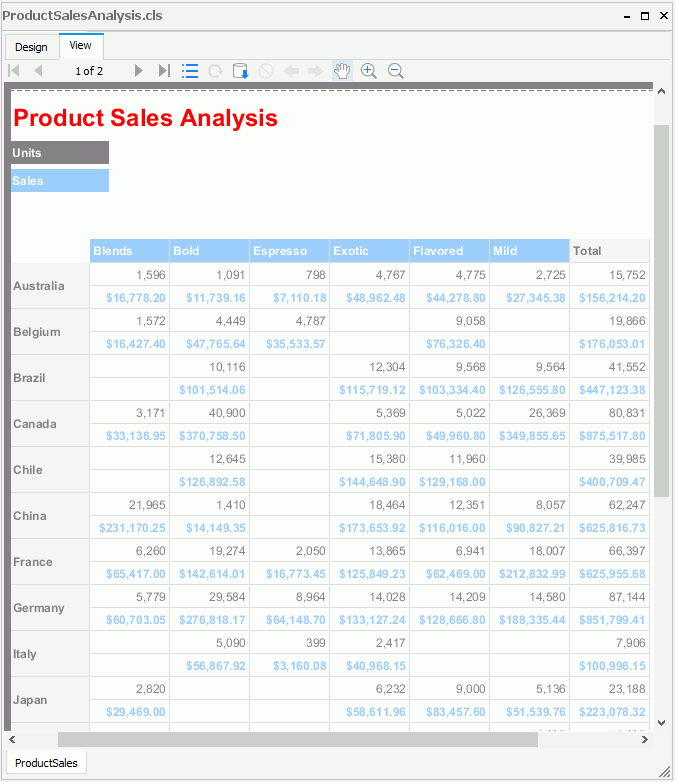
Task: Click Canada Bold sales $370,758.50
Action: [212, 436]
